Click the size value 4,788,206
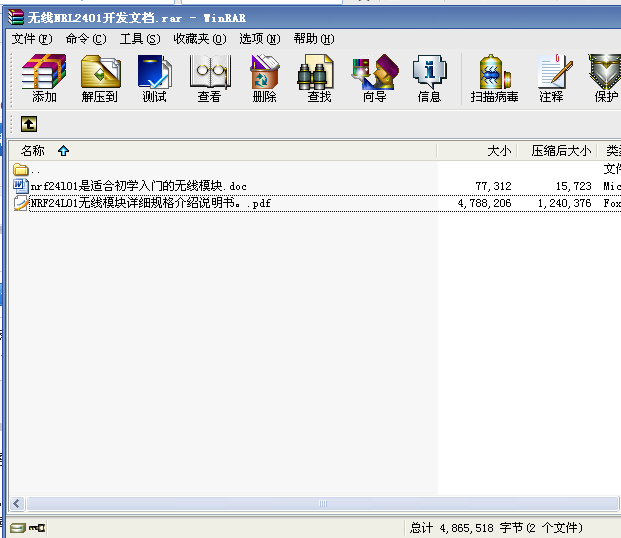Viewport: 621px width, 538px height. point(484,203)
